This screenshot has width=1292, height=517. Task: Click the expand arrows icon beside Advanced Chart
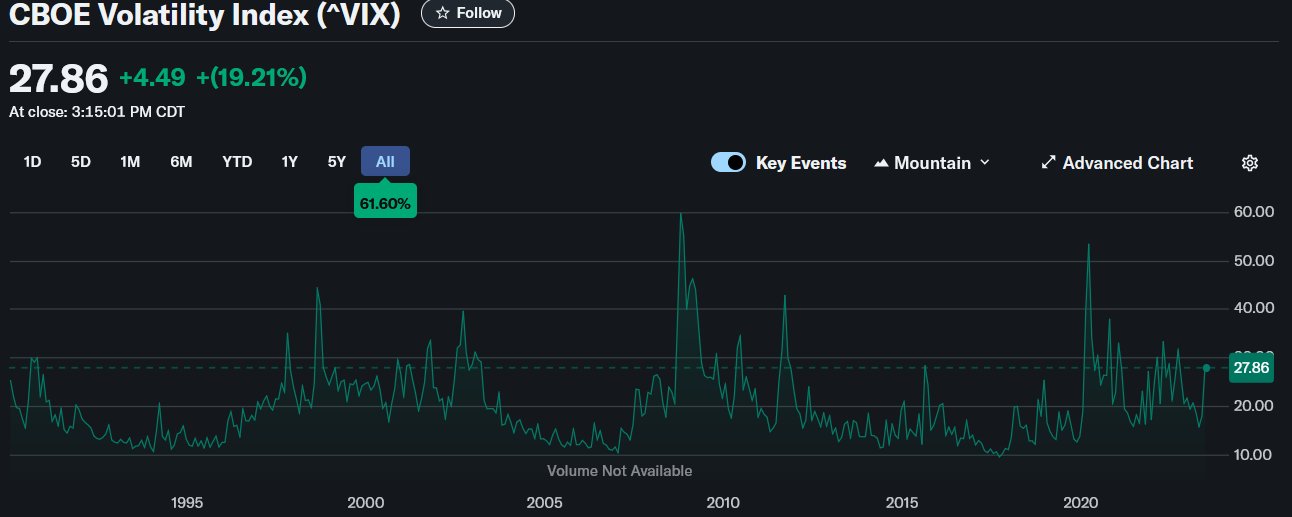coord(1048,163)
